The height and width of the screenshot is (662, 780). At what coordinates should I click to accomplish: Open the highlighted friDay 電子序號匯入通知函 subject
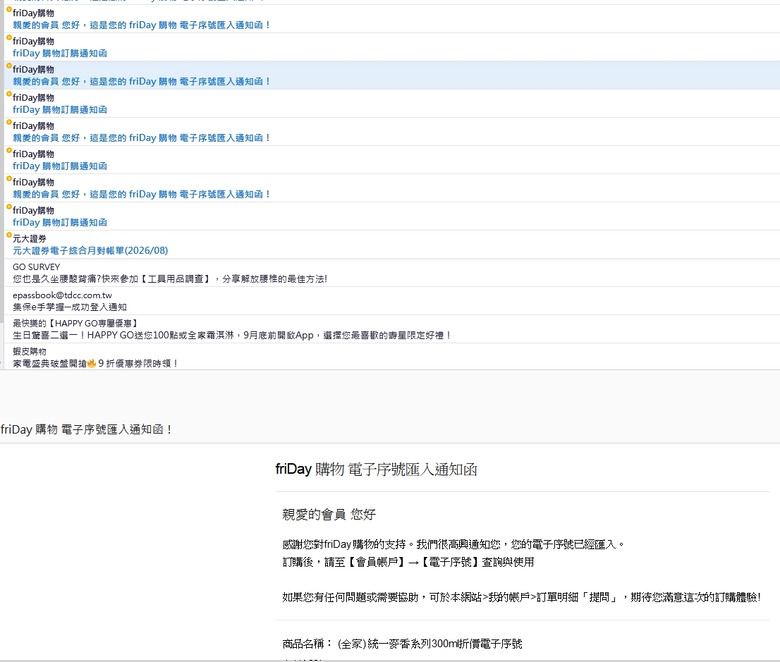pos(141,81)
